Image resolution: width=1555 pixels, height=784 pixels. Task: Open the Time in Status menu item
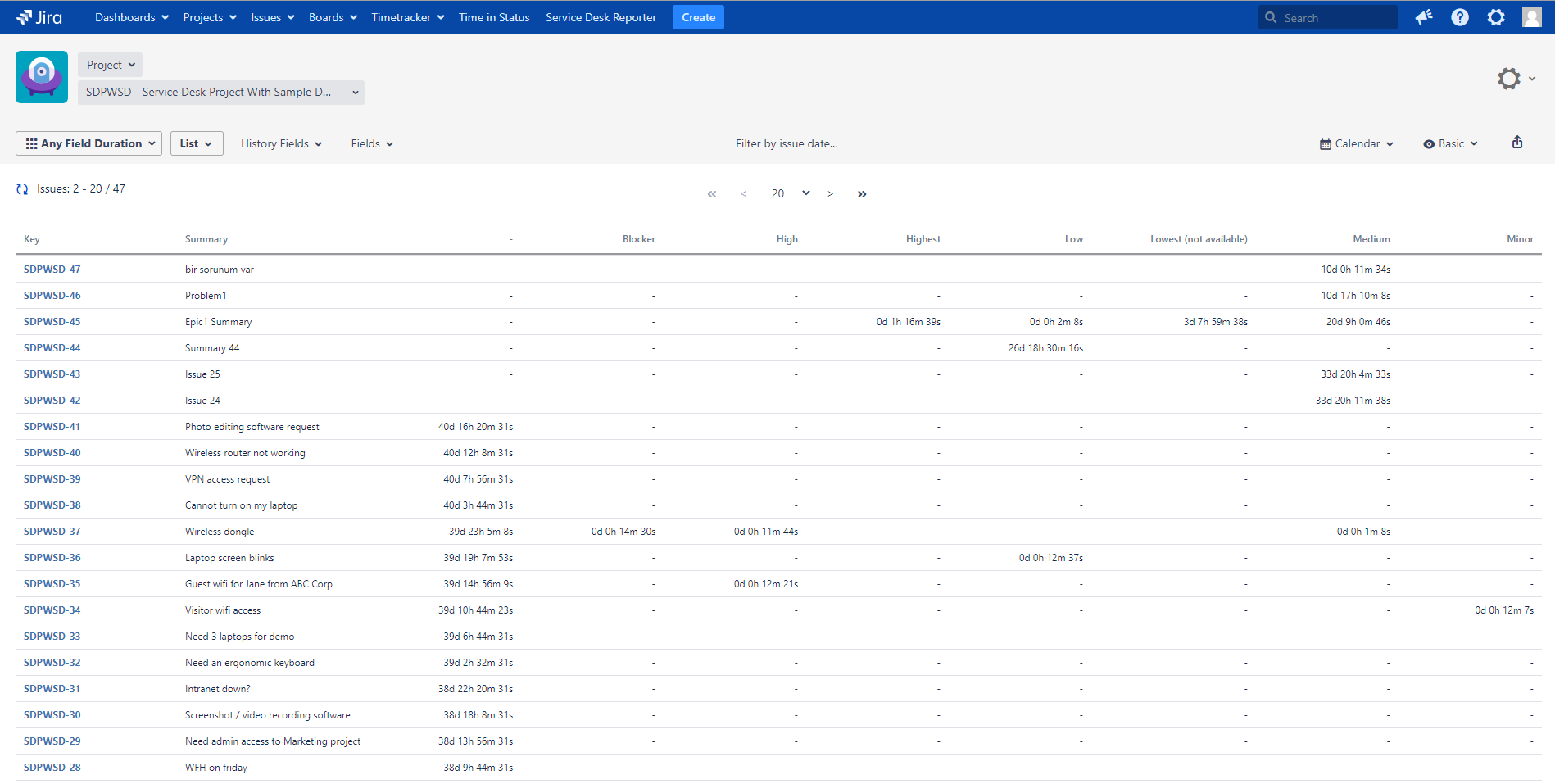(x=494, y=17)
